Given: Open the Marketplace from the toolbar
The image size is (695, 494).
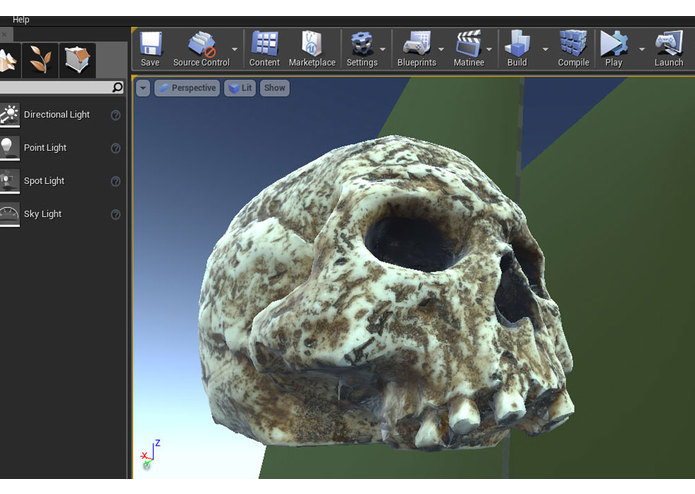Looking at the screenshot, I should tap(312, 45).
